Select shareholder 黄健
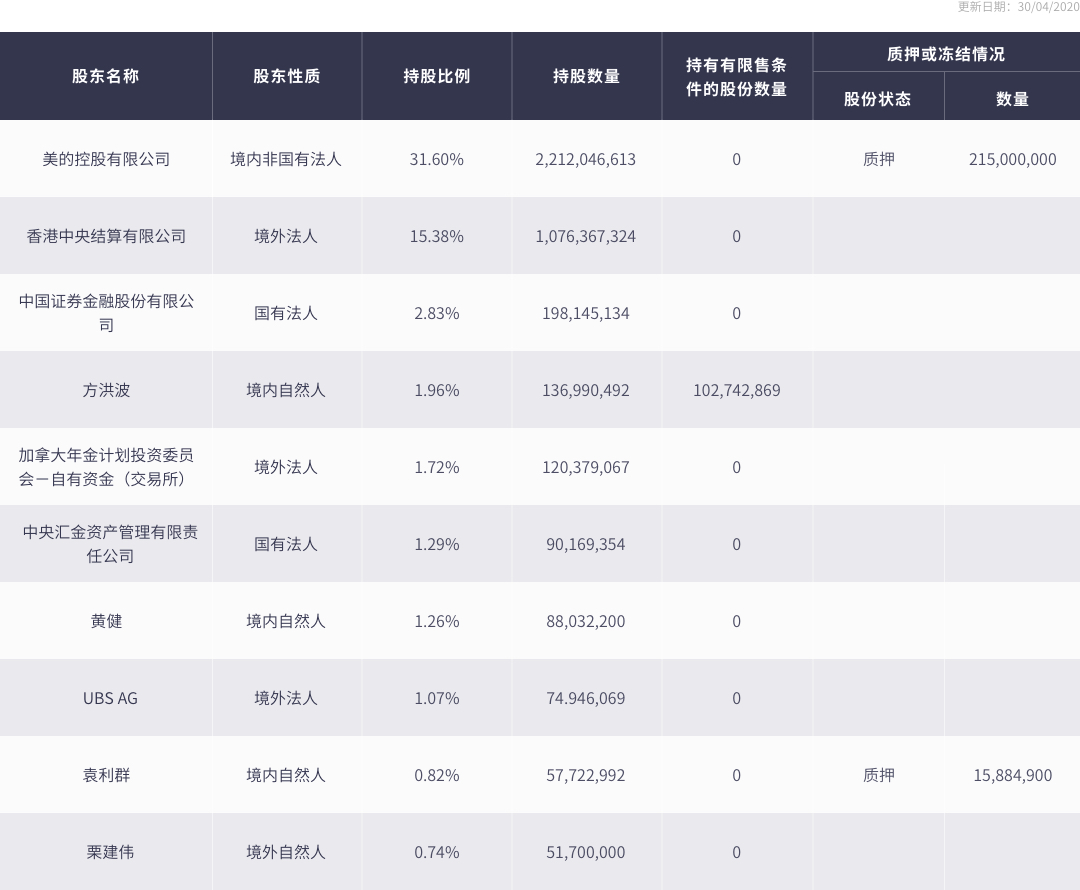 106,621
